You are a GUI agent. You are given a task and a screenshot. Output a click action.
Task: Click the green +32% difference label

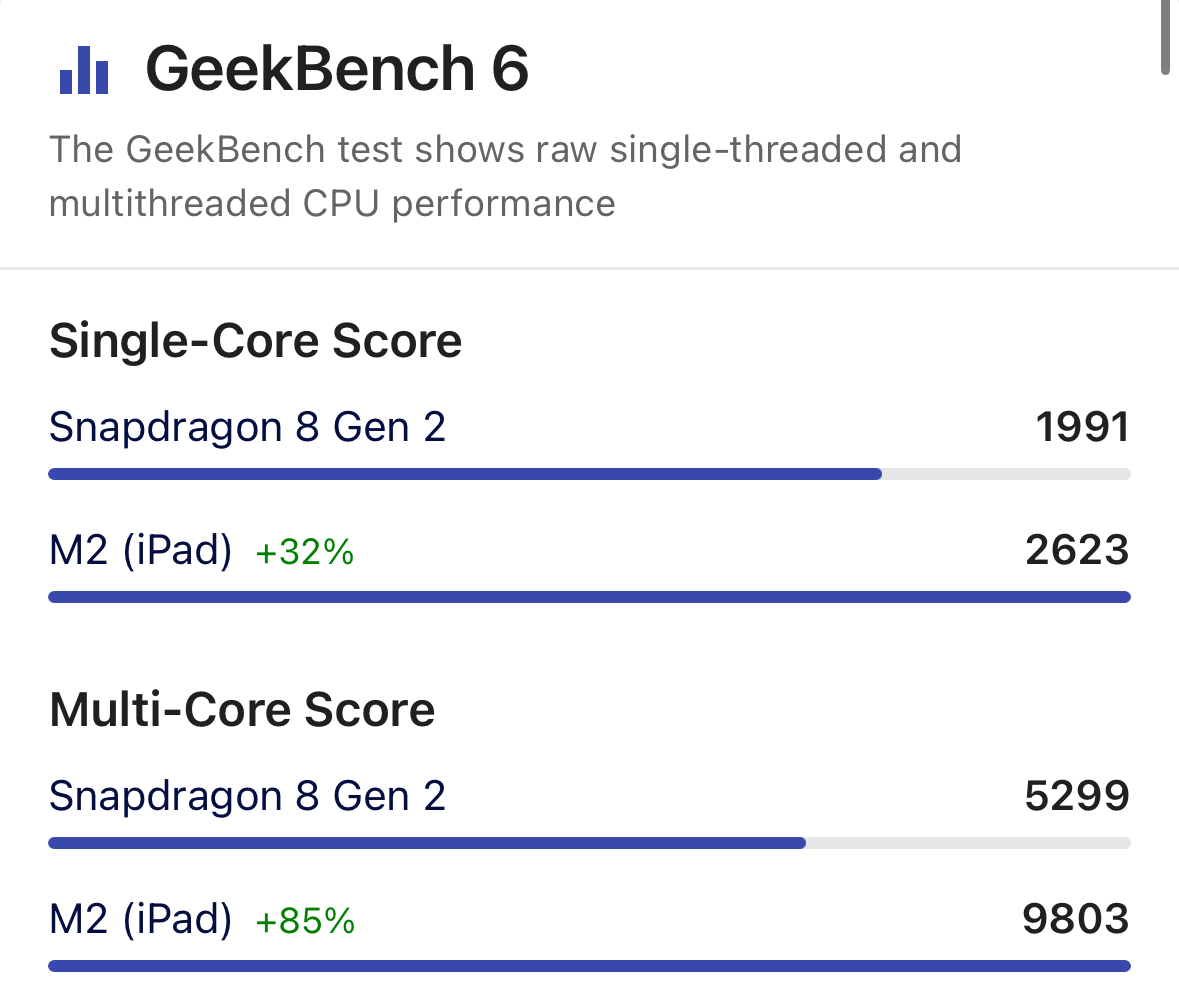click(x=305, y=552)
